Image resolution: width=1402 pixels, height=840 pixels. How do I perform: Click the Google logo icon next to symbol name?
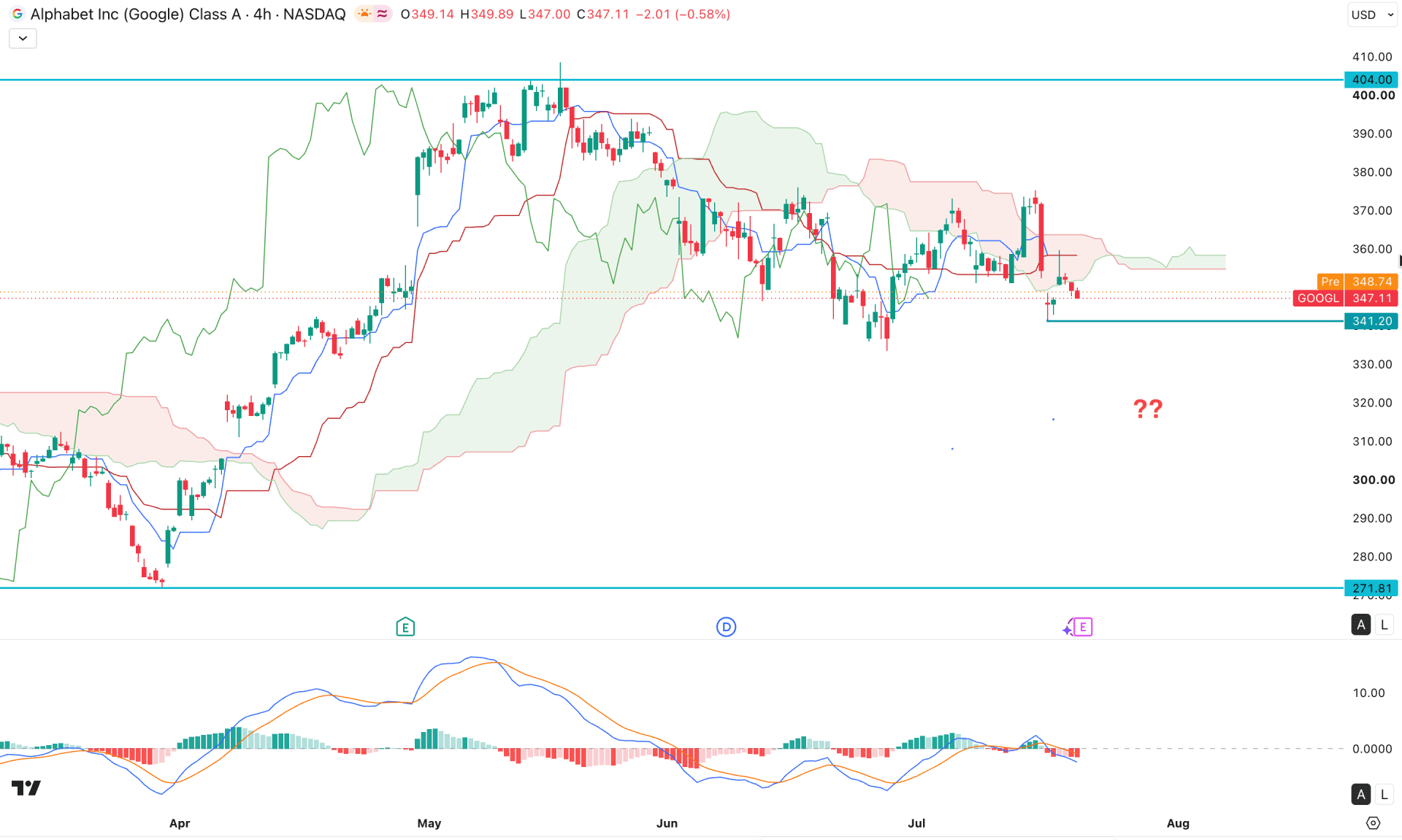(x=18, y=14)
